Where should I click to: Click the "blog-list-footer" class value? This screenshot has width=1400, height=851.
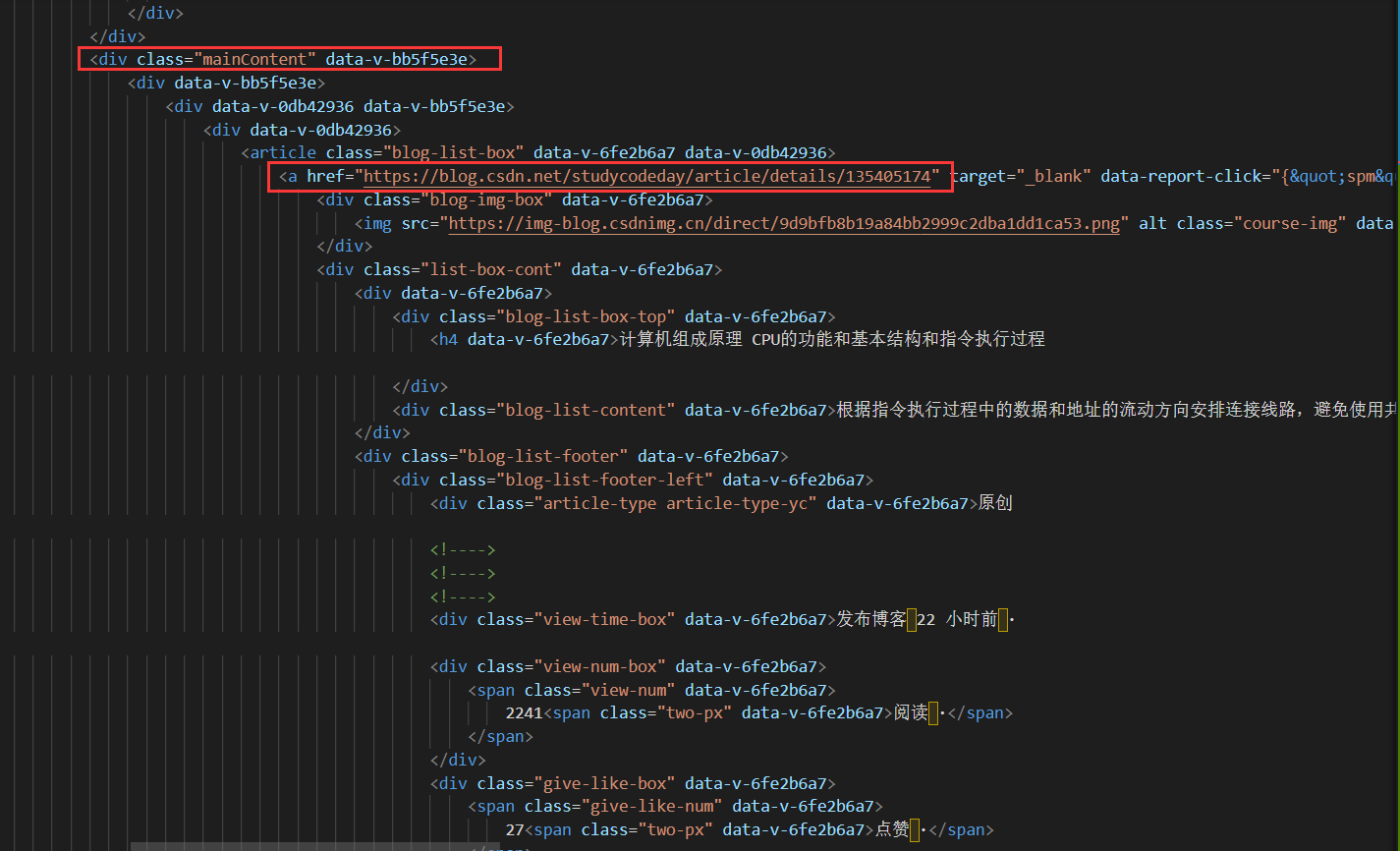tap(542, 456)
